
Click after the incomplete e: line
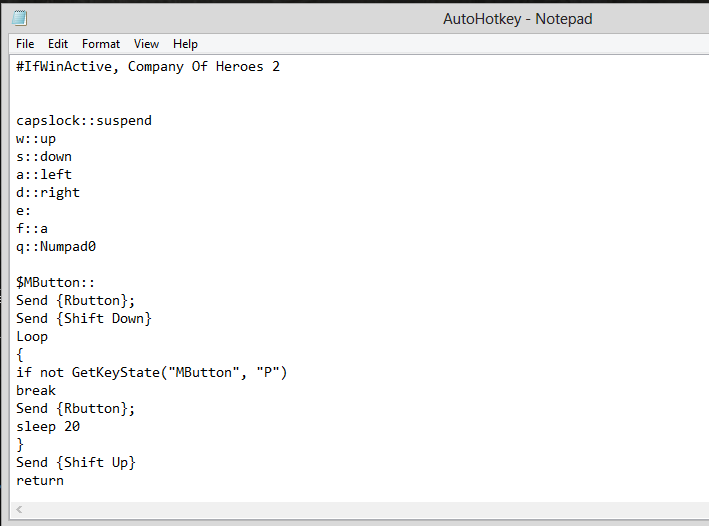pyautogui.click(x=31, y=211)
